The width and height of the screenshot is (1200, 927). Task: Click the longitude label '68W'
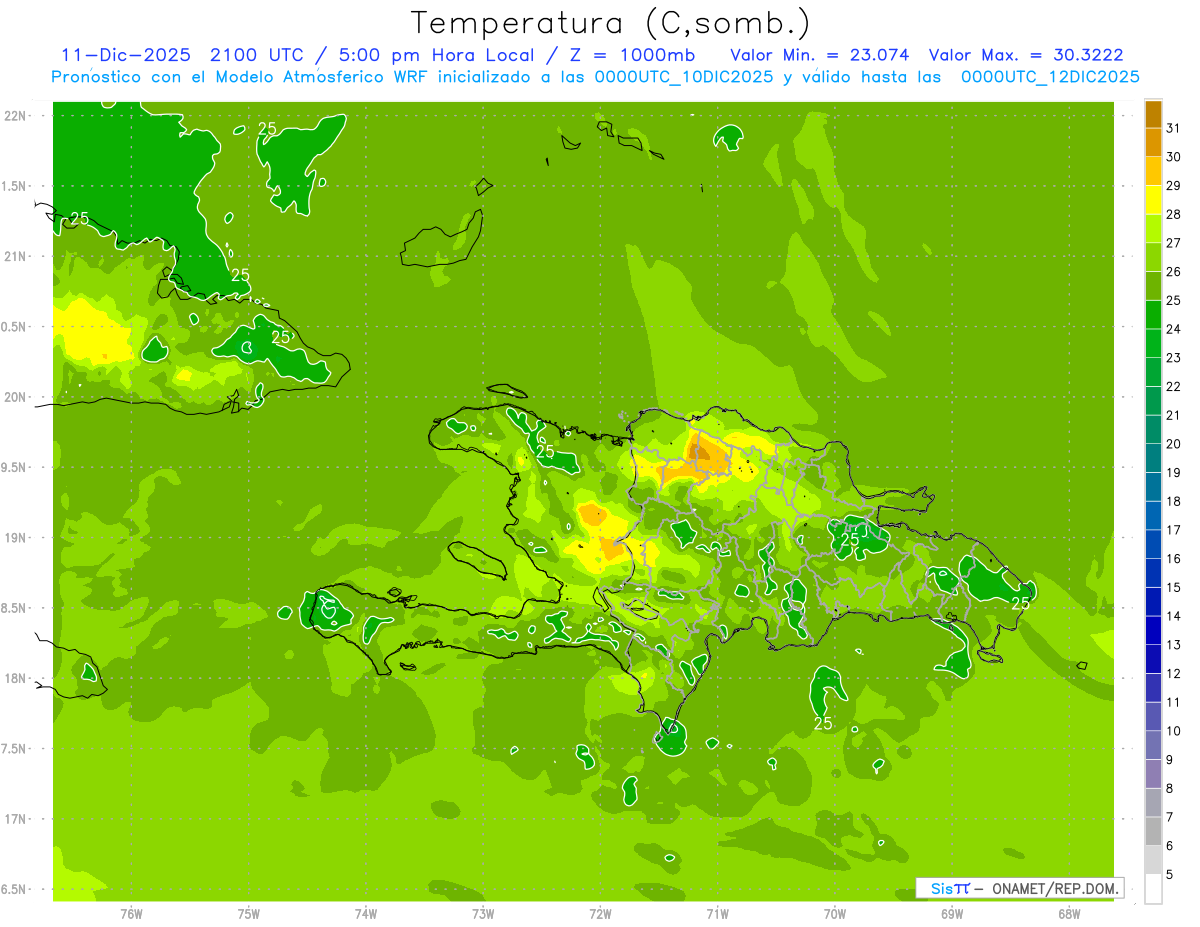point(1069,913)
